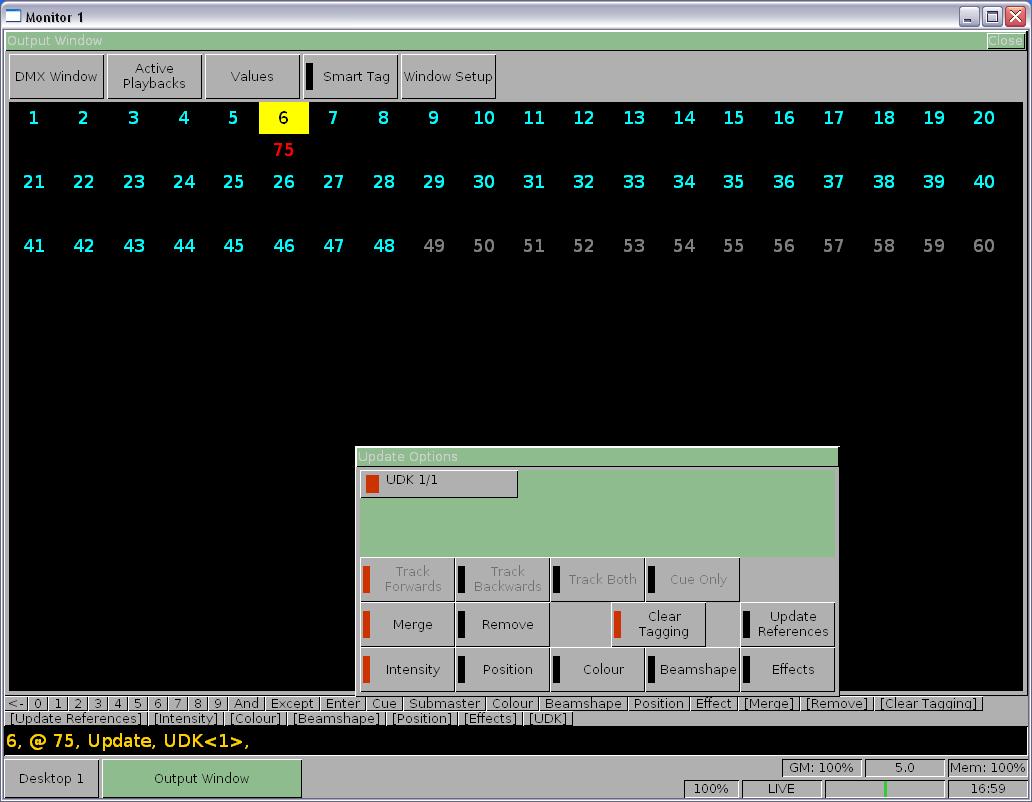Show Active Playbacks

(x=154, y=76)
